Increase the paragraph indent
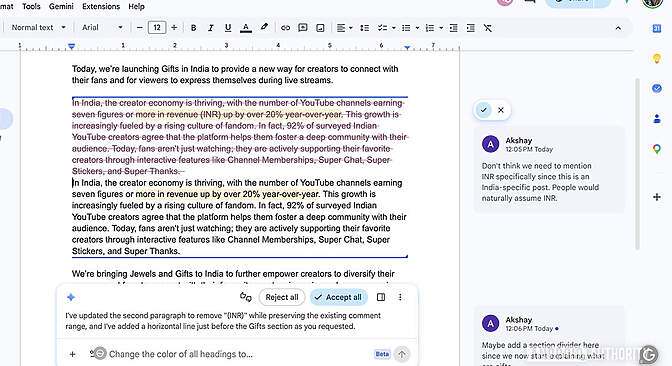The height and width of the screenshot is (366, 672). (470, 28)
